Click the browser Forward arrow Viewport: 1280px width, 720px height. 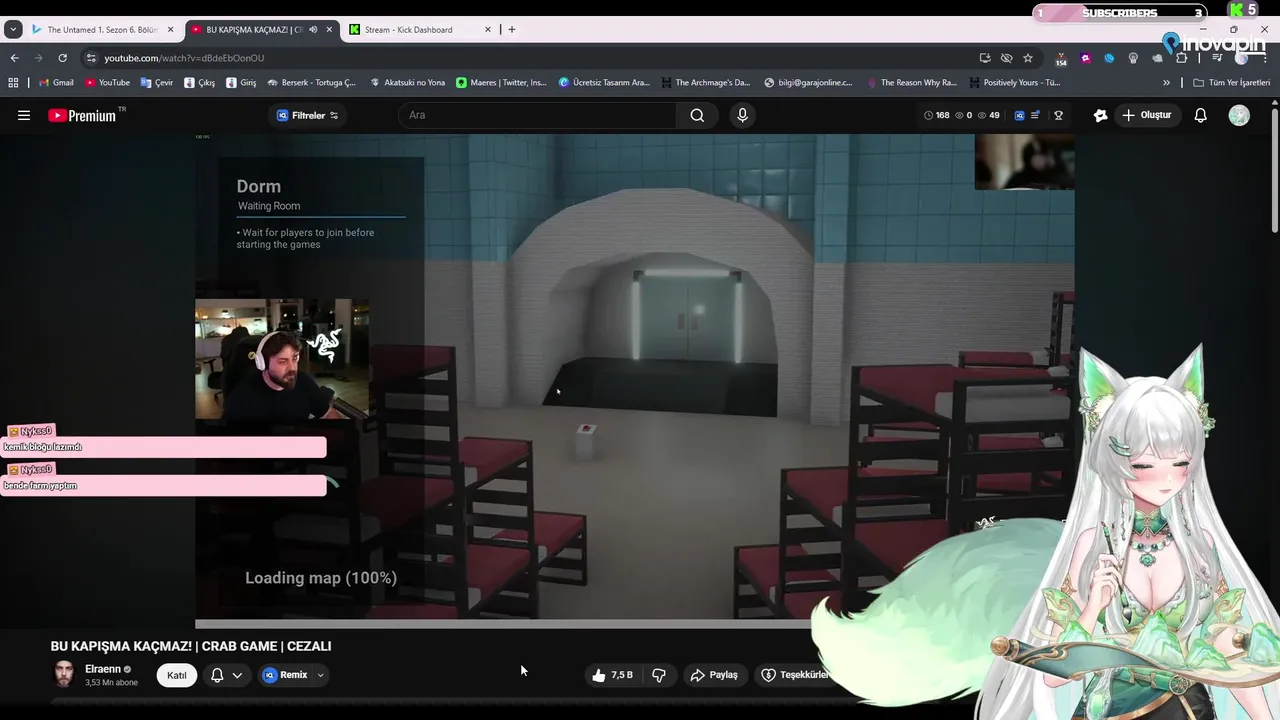(x=38, y=58)
